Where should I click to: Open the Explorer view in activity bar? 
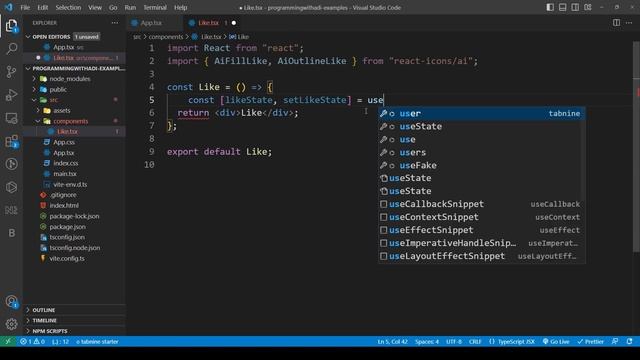pos(11,27)
